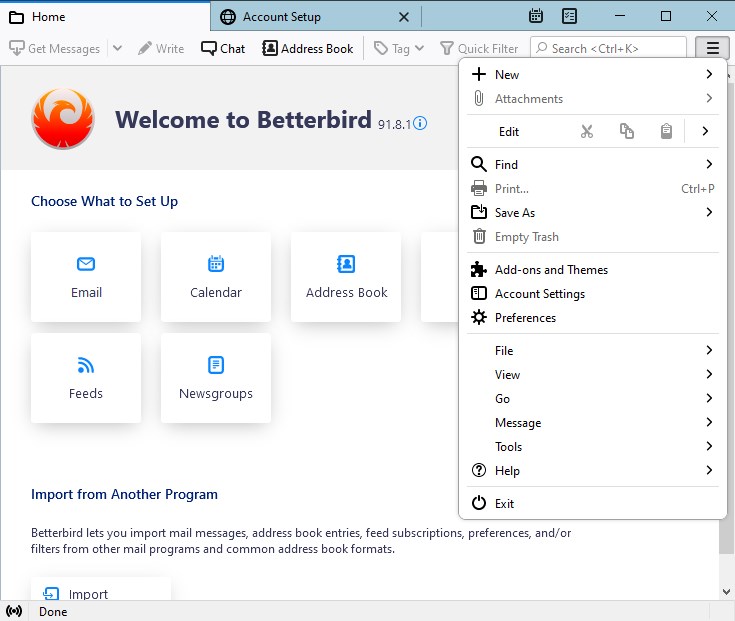
Task: Open the Message submenu
Action: click(592, 422)
